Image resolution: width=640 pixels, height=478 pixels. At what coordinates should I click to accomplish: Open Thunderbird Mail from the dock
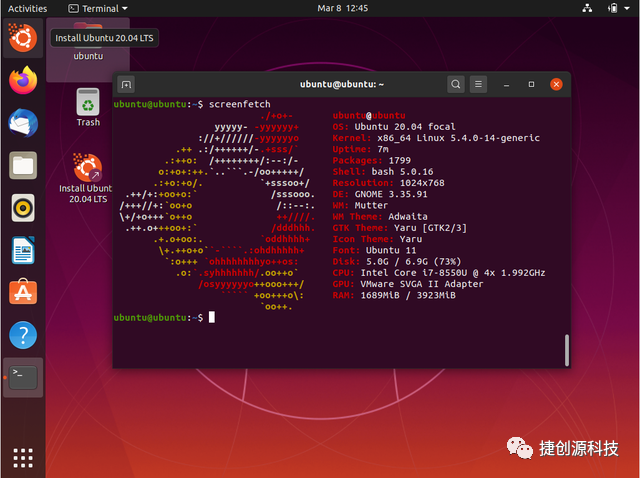[23, 123]
